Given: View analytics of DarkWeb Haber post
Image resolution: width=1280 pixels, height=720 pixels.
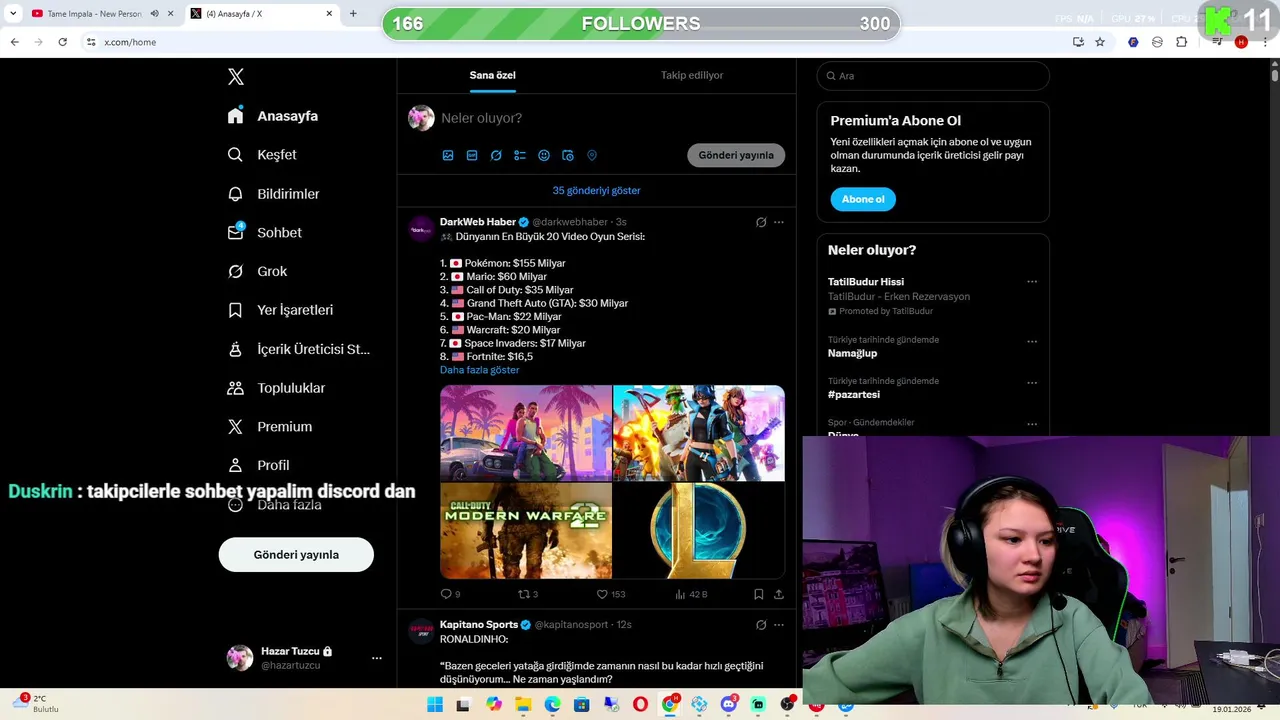Looking at the screenshot, I should tap(691, 594).
